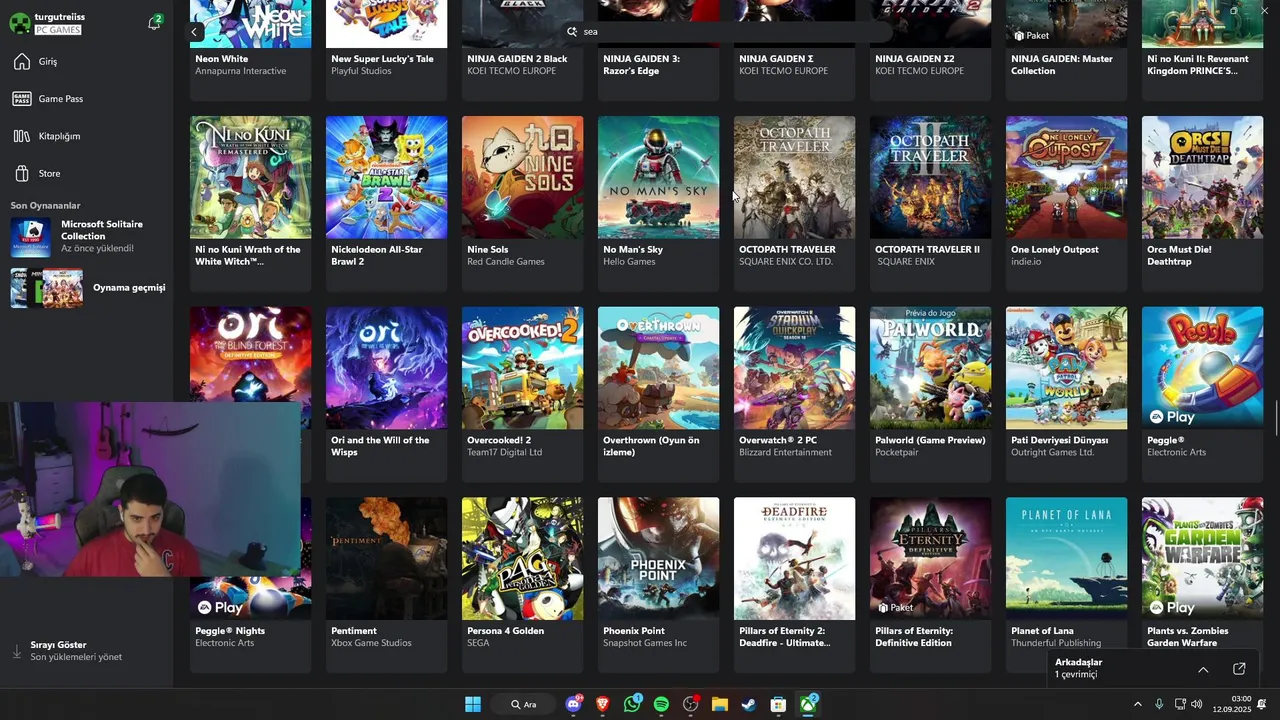Open File Explorer from the taskbar
This screenshot has width=1280, height=720.
click(x=719, y=705)
